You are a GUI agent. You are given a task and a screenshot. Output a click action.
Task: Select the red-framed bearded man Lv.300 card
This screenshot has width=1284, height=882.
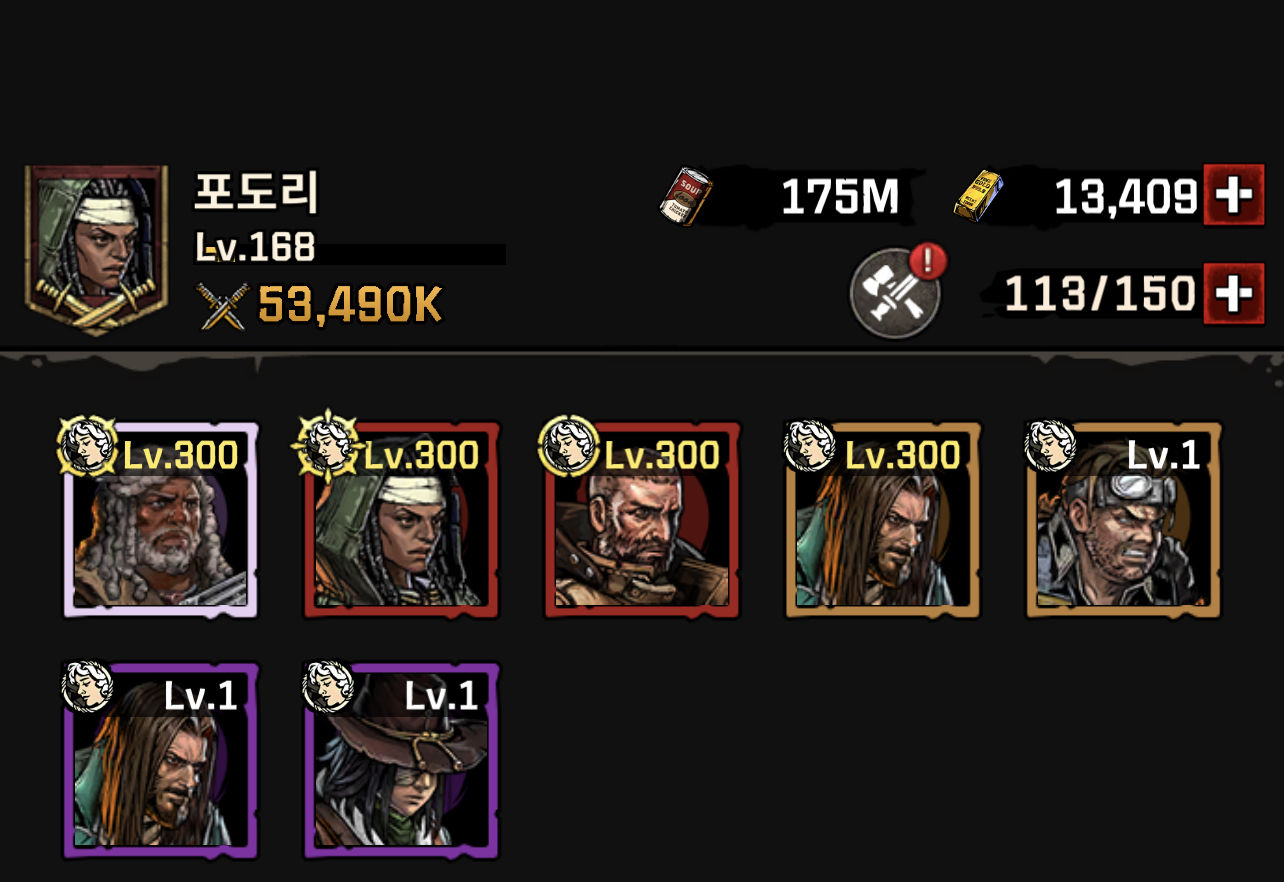click(x=642, y=520)
